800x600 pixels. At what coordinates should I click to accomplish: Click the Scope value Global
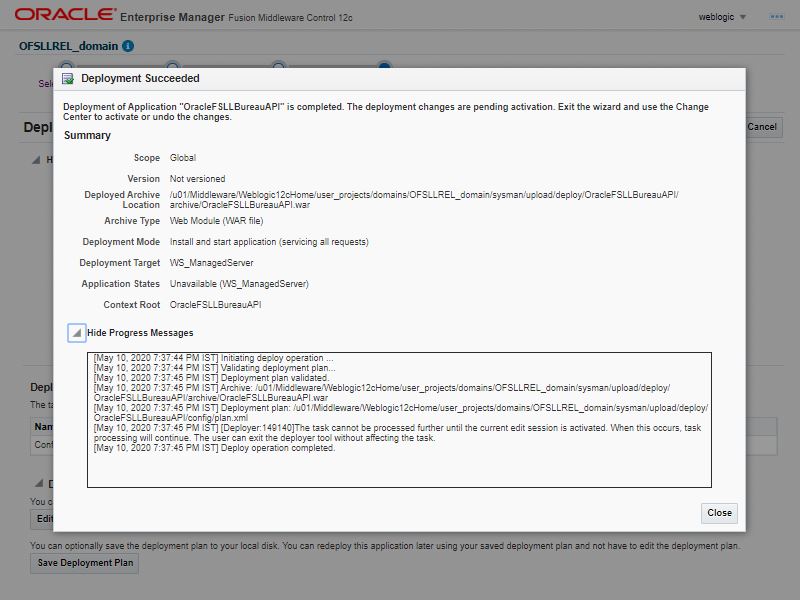click(183, 158)
